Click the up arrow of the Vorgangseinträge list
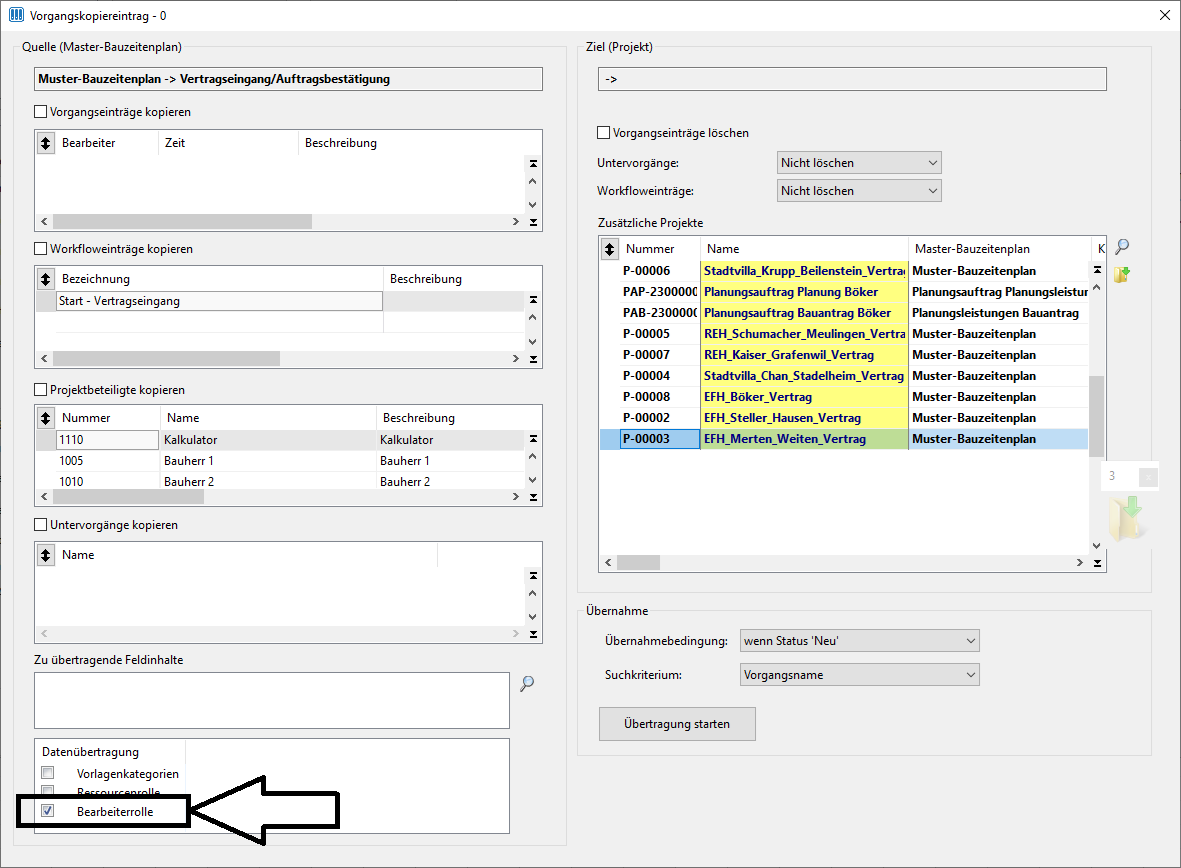Image resolution: width=1181 pixels, height=868 pixels. click(533, 181)
